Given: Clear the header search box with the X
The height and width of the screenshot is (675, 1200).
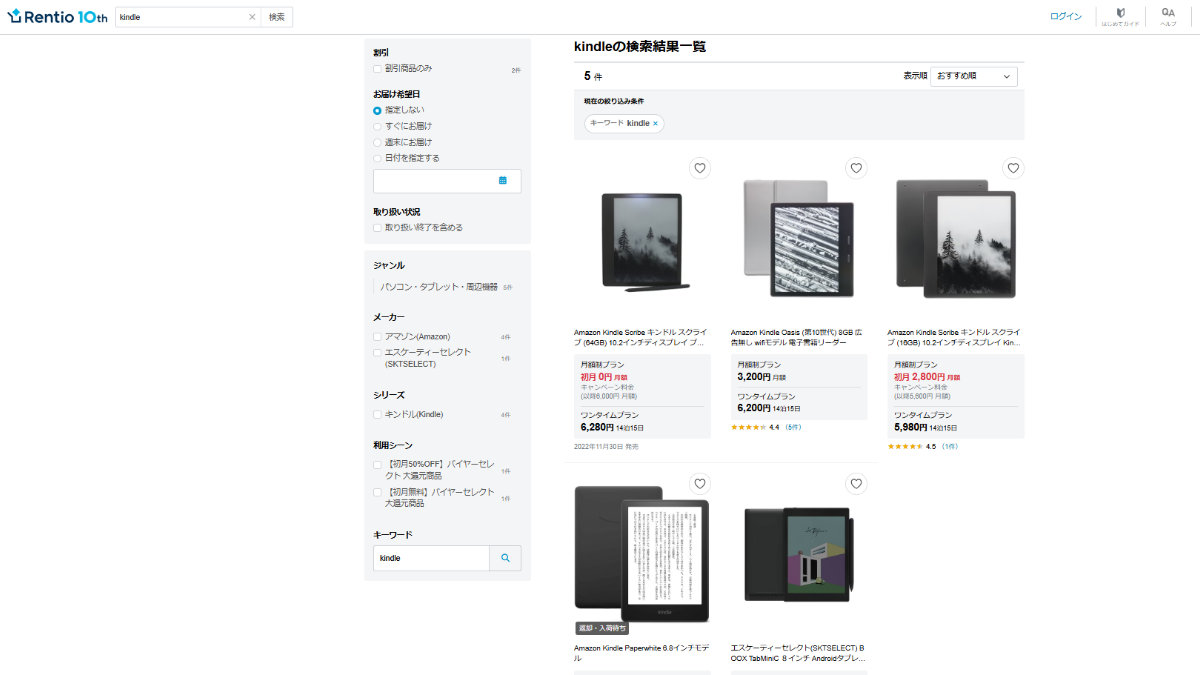Looking at the screenshot, I should coord(252,17).
